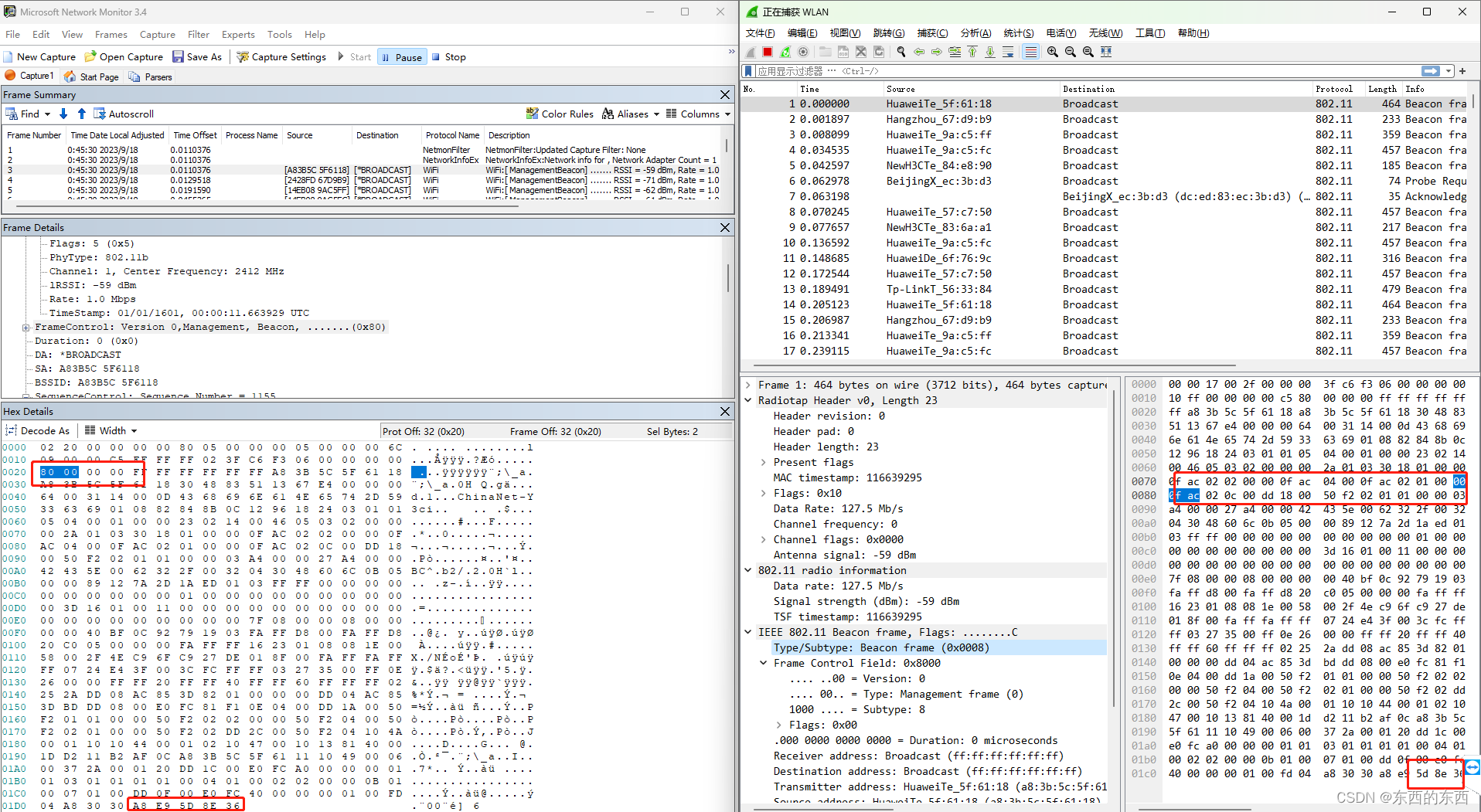Click into the Wireshark display filter field
Viewport: 1481px width, 812px height.
(1086, 71)
